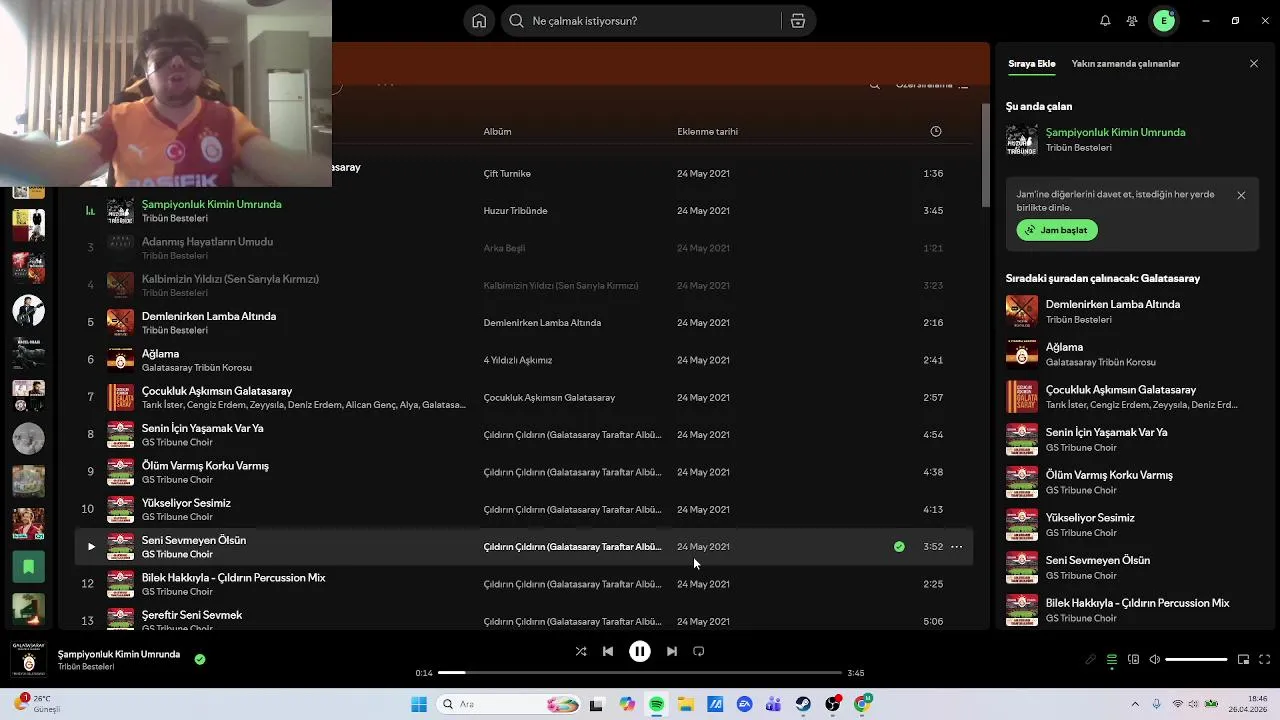This screenshot has width=1280, height=720.
Task: Select 'Bilek Hakkıyla - Çıldırın Percussion Mix' track row
Action: tap(523, 584)
